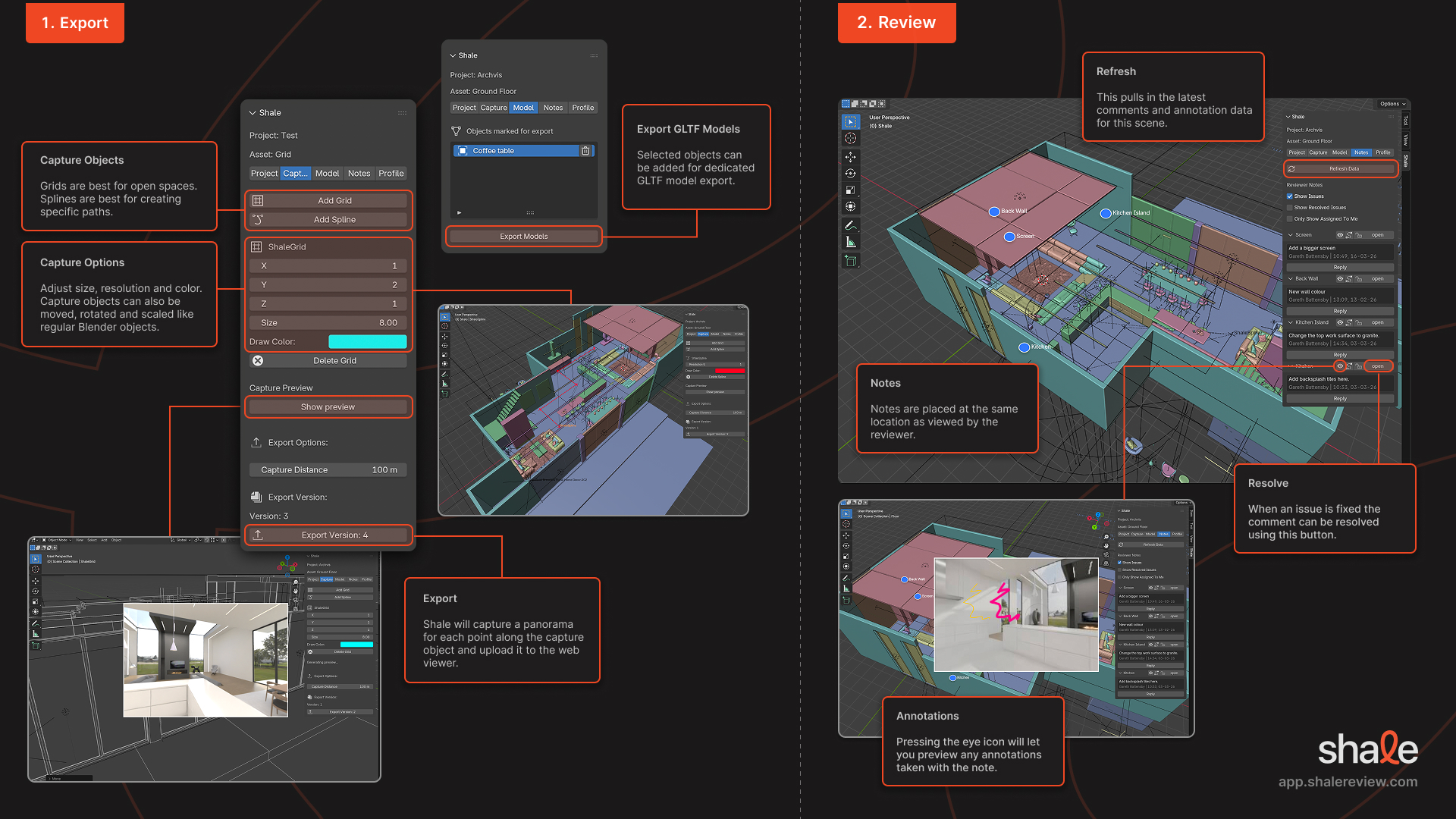Click the Export Version: 4 button
The image size is (1456, 819).
328,535
